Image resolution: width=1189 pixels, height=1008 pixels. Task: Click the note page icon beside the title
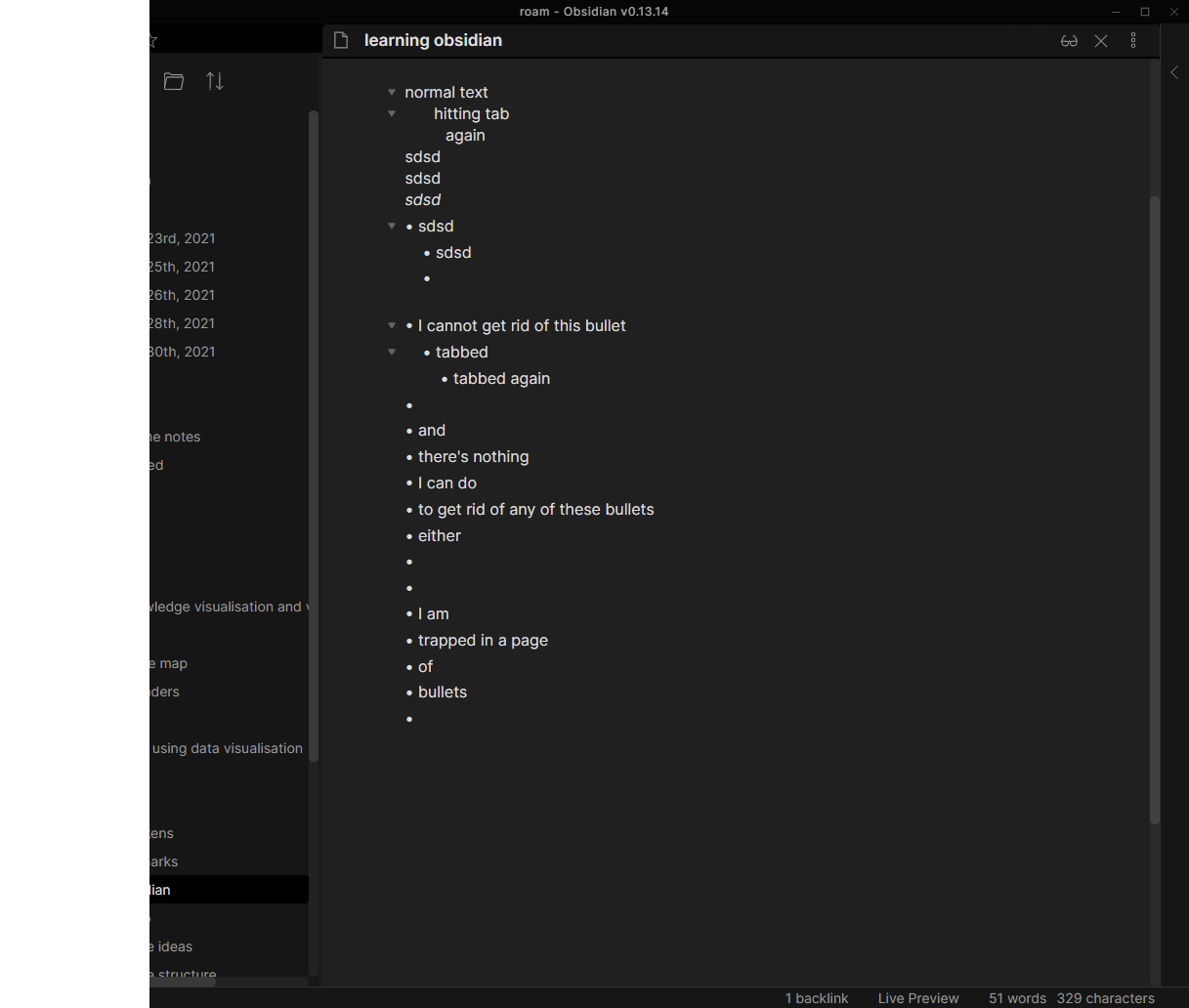pyautogui.click(x=340, y=40)
